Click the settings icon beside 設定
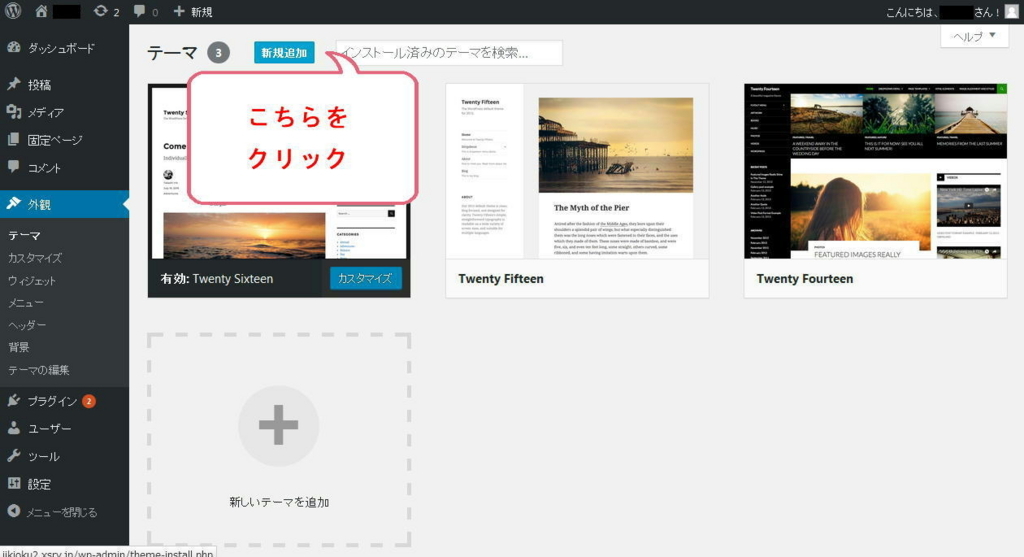This screenshot has width=1024, height=557. [14, 483]
